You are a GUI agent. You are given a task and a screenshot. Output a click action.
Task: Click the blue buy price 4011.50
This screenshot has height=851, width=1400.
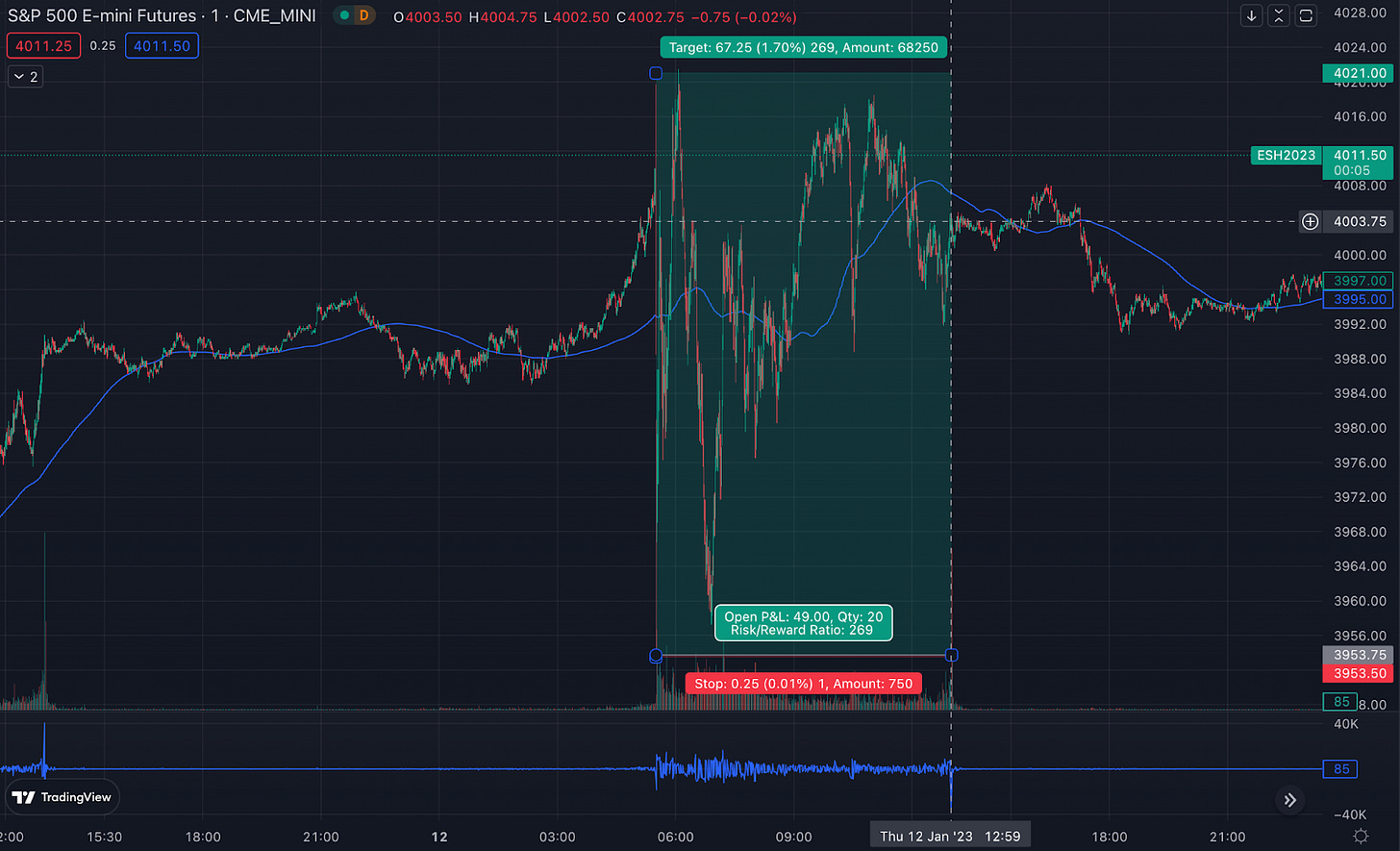162,45
